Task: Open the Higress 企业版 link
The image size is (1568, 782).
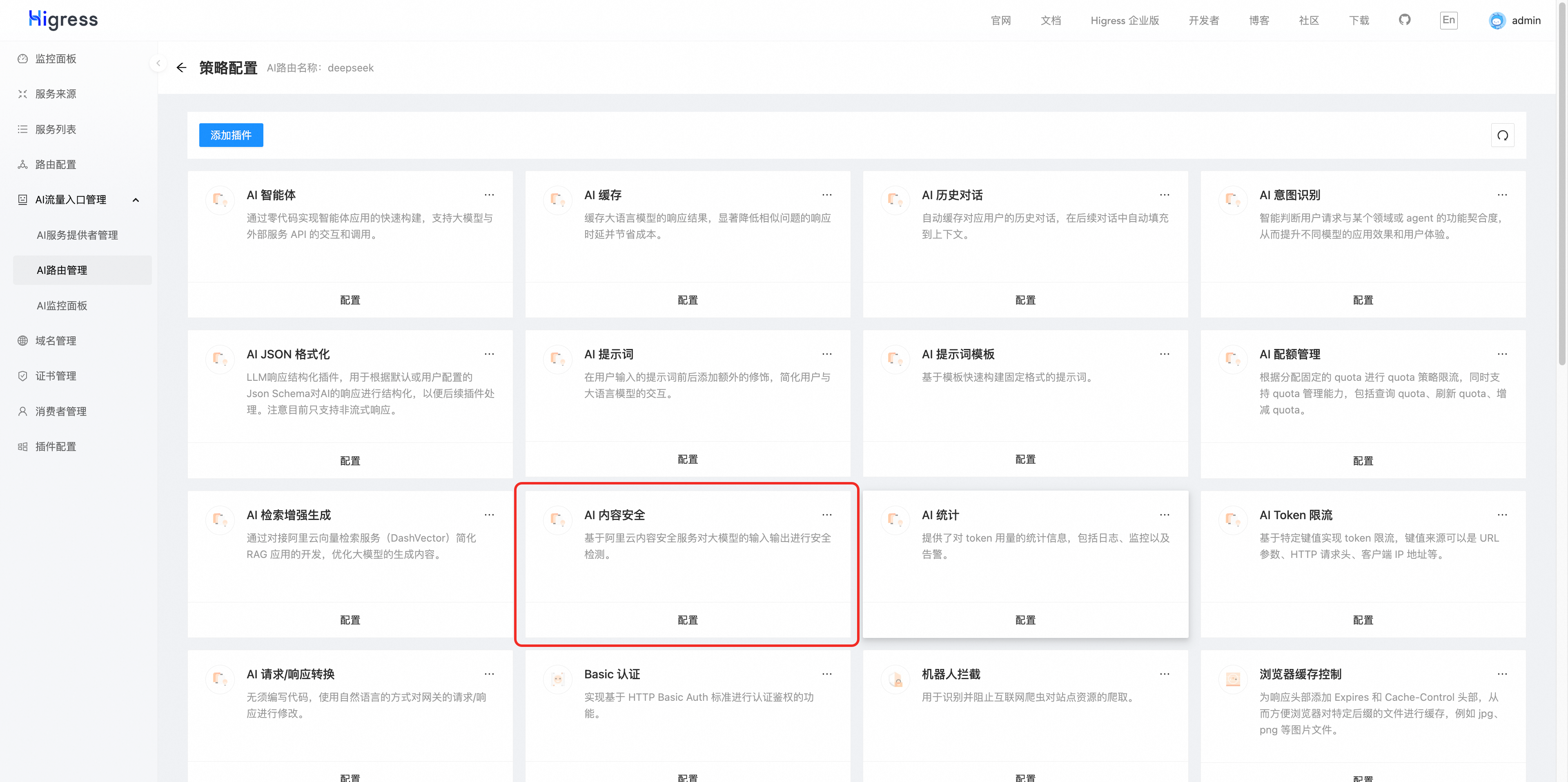Action: 1124,21
